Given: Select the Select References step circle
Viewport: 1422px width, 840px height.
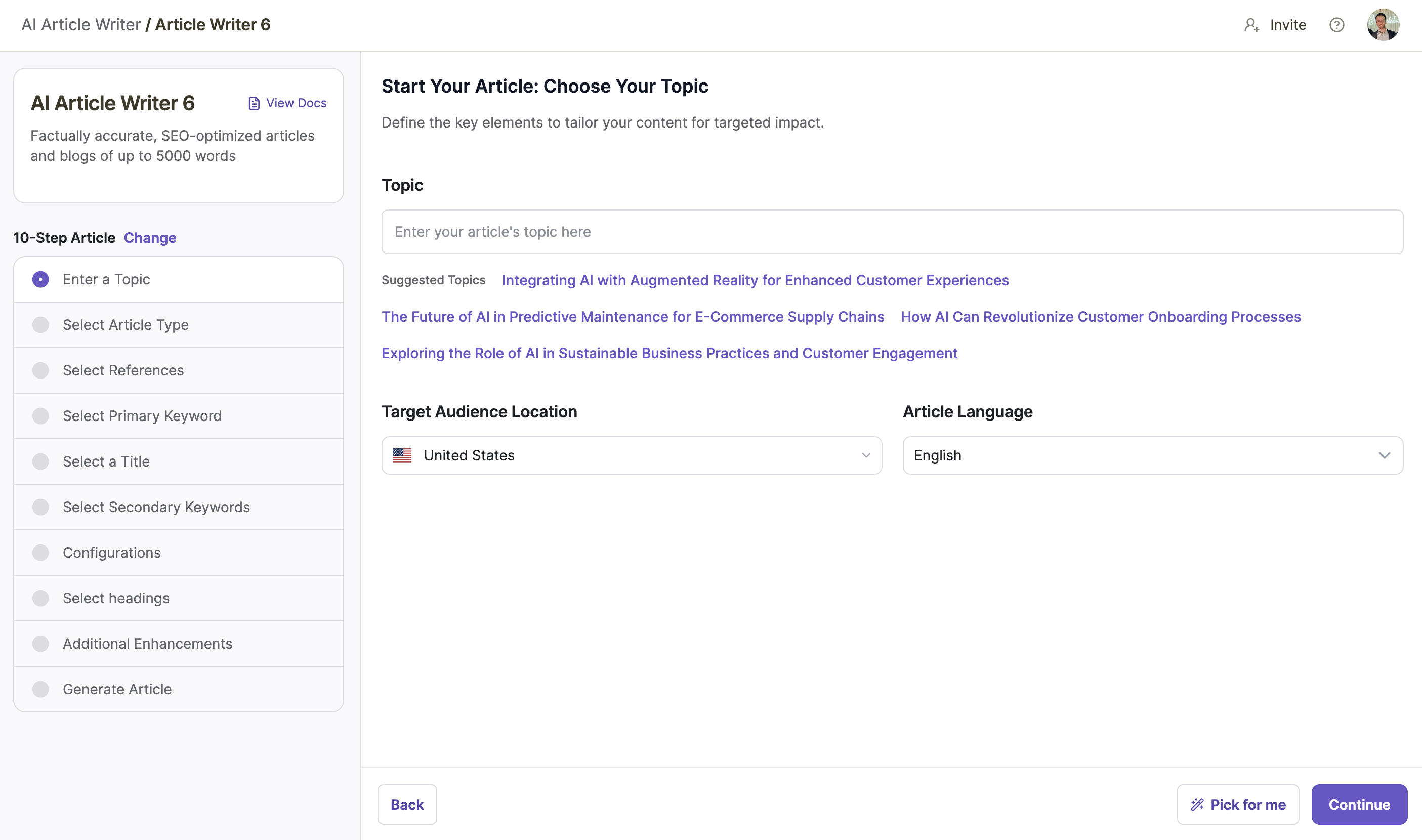Looking at the screenshot, I should tap(40, 370).
